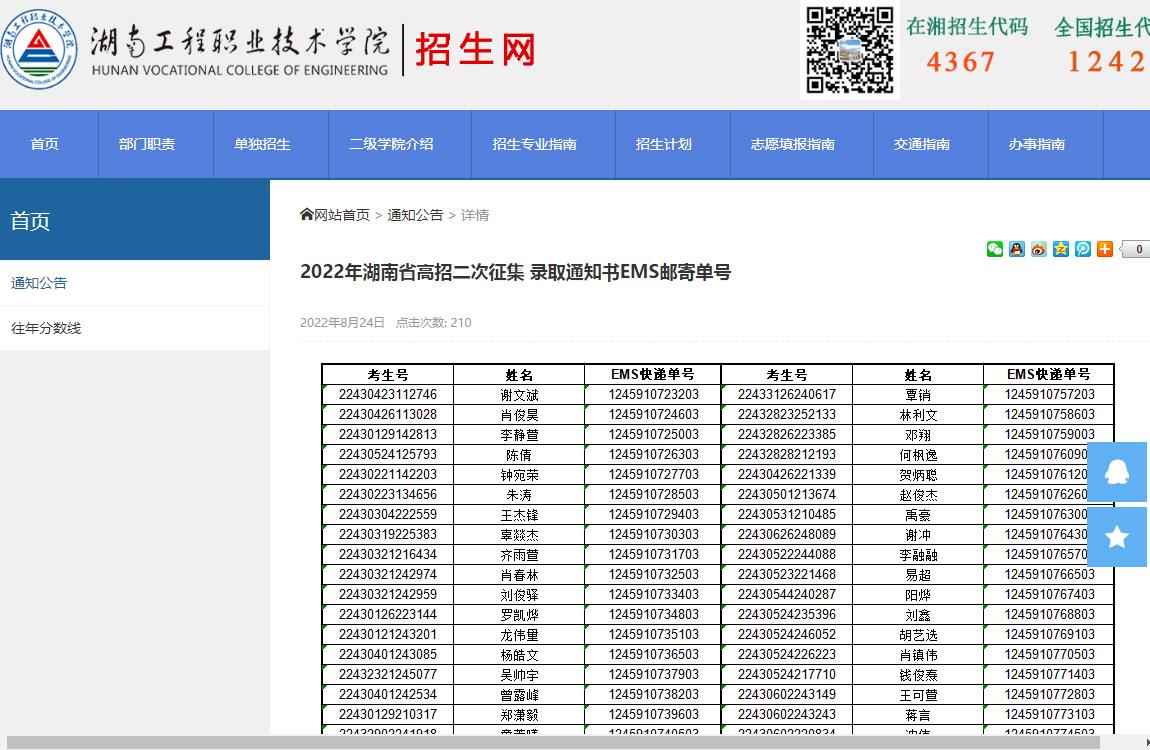Image resolution: width=1150 pixels, height=750 pixels.
Task: Click the article title about EMS邮寄单号
Action: point(516,272)
